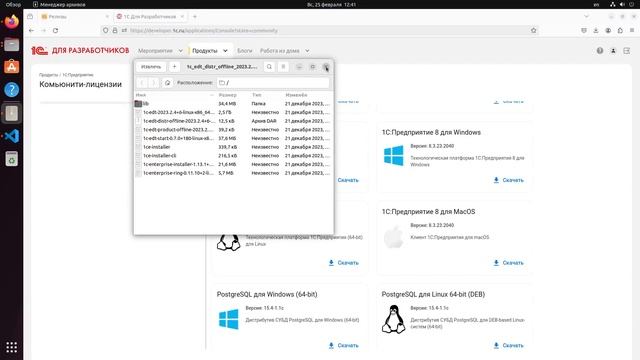Select the 1c-edt-distr-offline DAR archive row
Viewport: 640px width, 360px height.
click(233, 121)
